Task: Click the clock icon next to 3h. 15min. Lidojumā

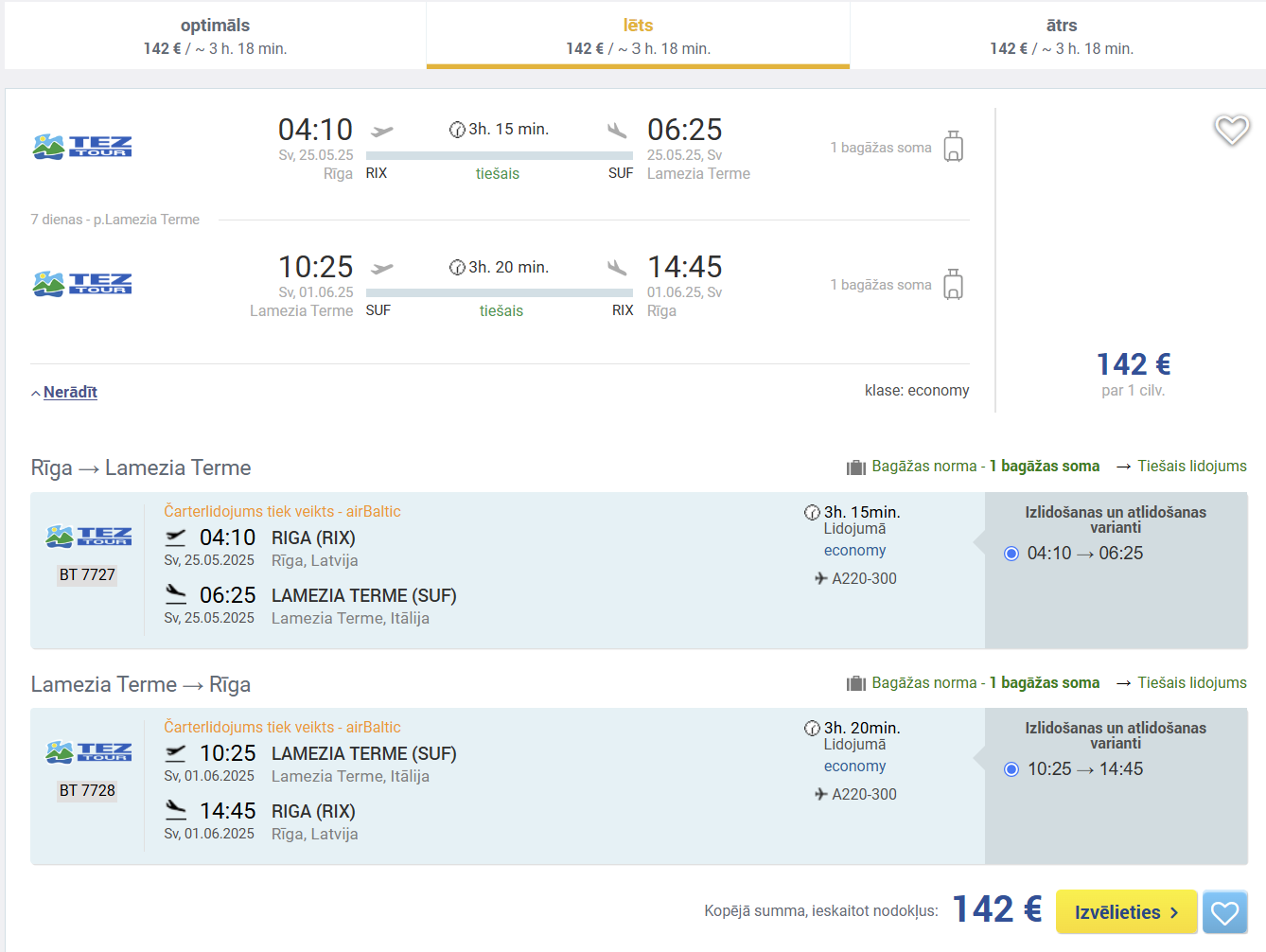Action: [812, 513]
